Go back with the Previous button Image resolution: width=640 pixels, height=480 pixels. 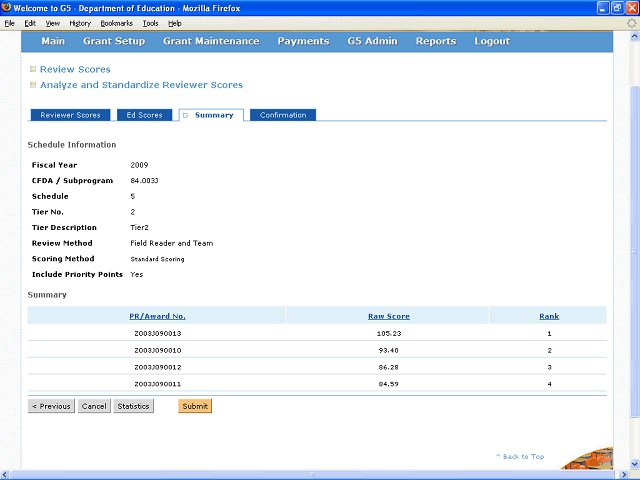coord(51,406)
